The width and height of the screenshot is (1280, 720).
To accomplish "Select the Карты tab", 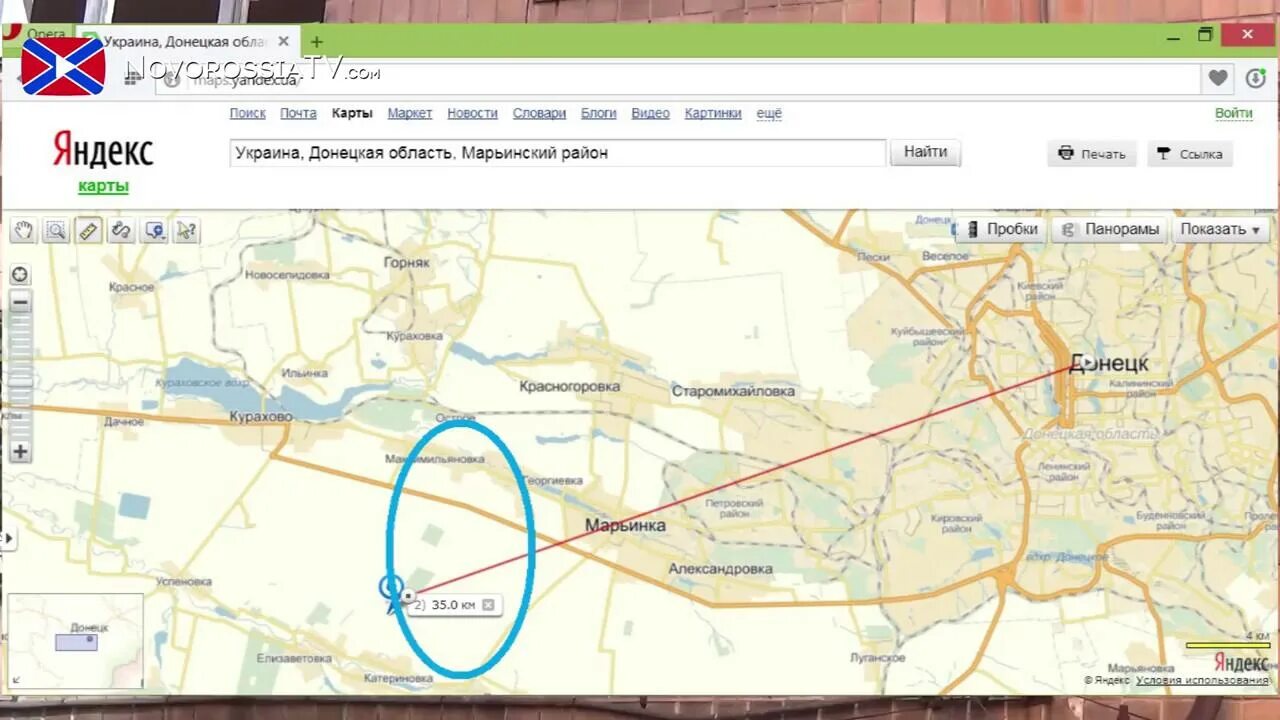I will [352, 113].
